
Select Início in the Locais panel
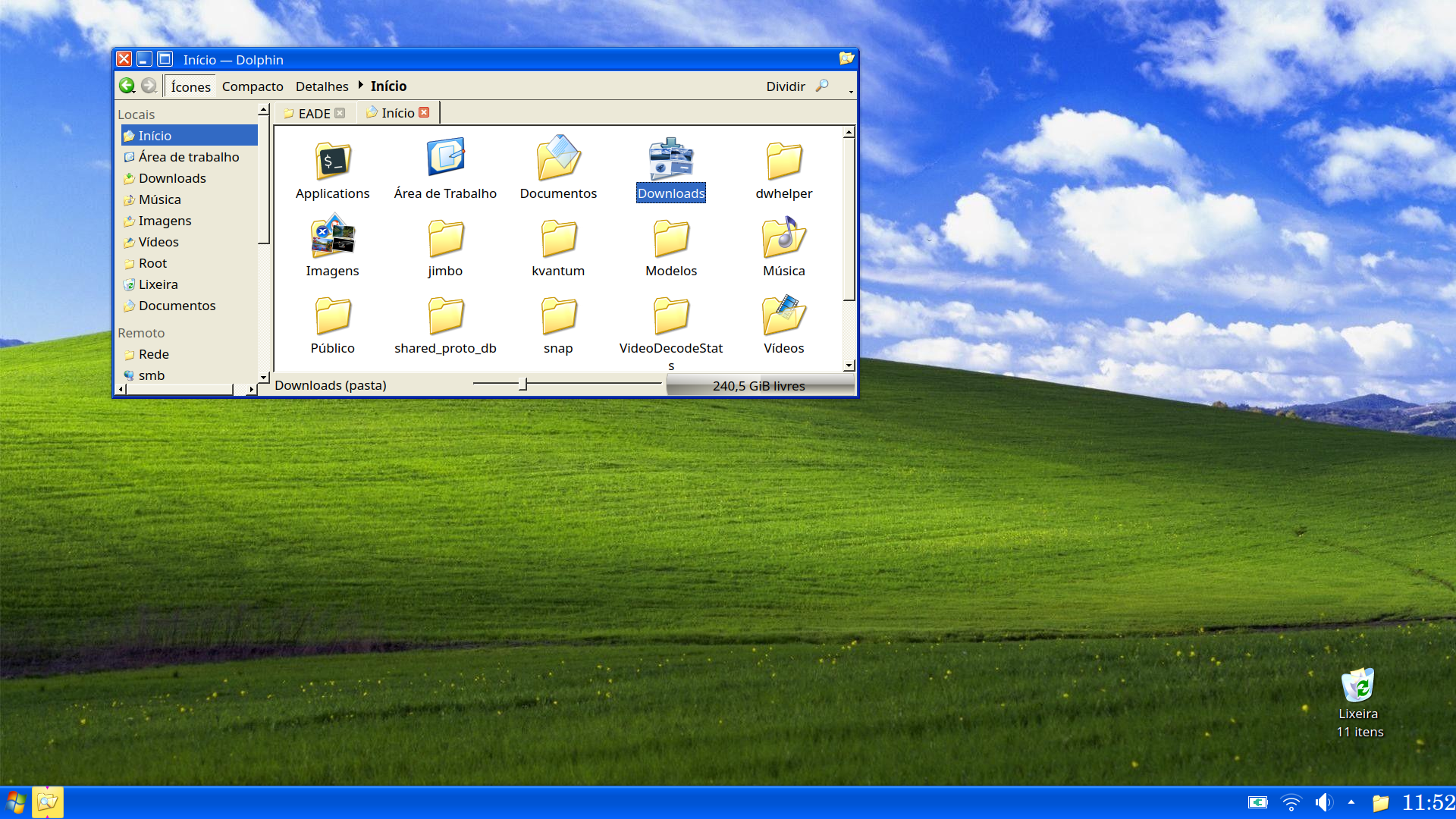pyautogui.click(x=190, y=136)
